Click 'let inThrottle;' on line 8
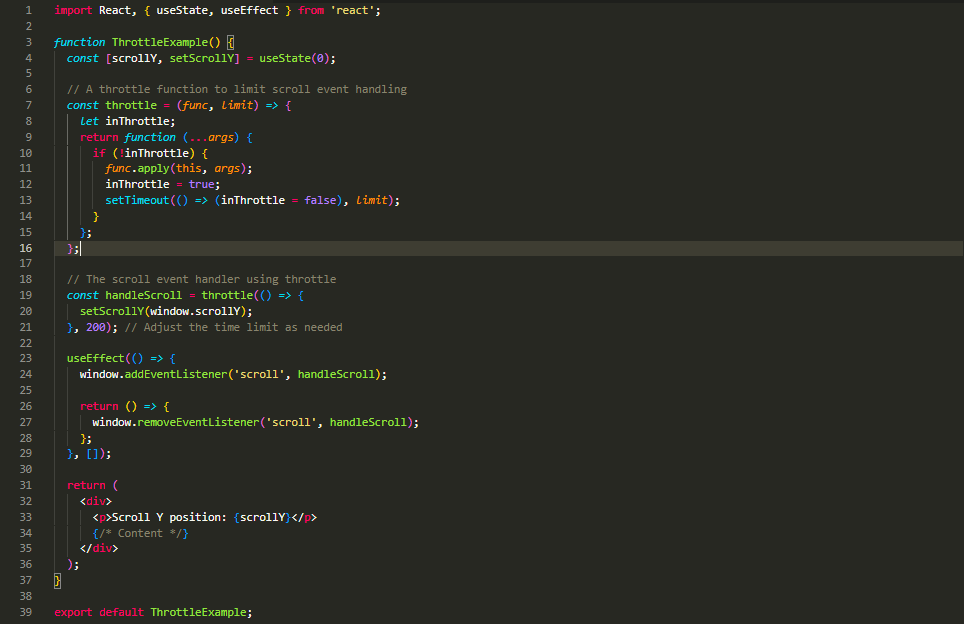The width and height of the screenshot is (964, 624). pos(127,122)
